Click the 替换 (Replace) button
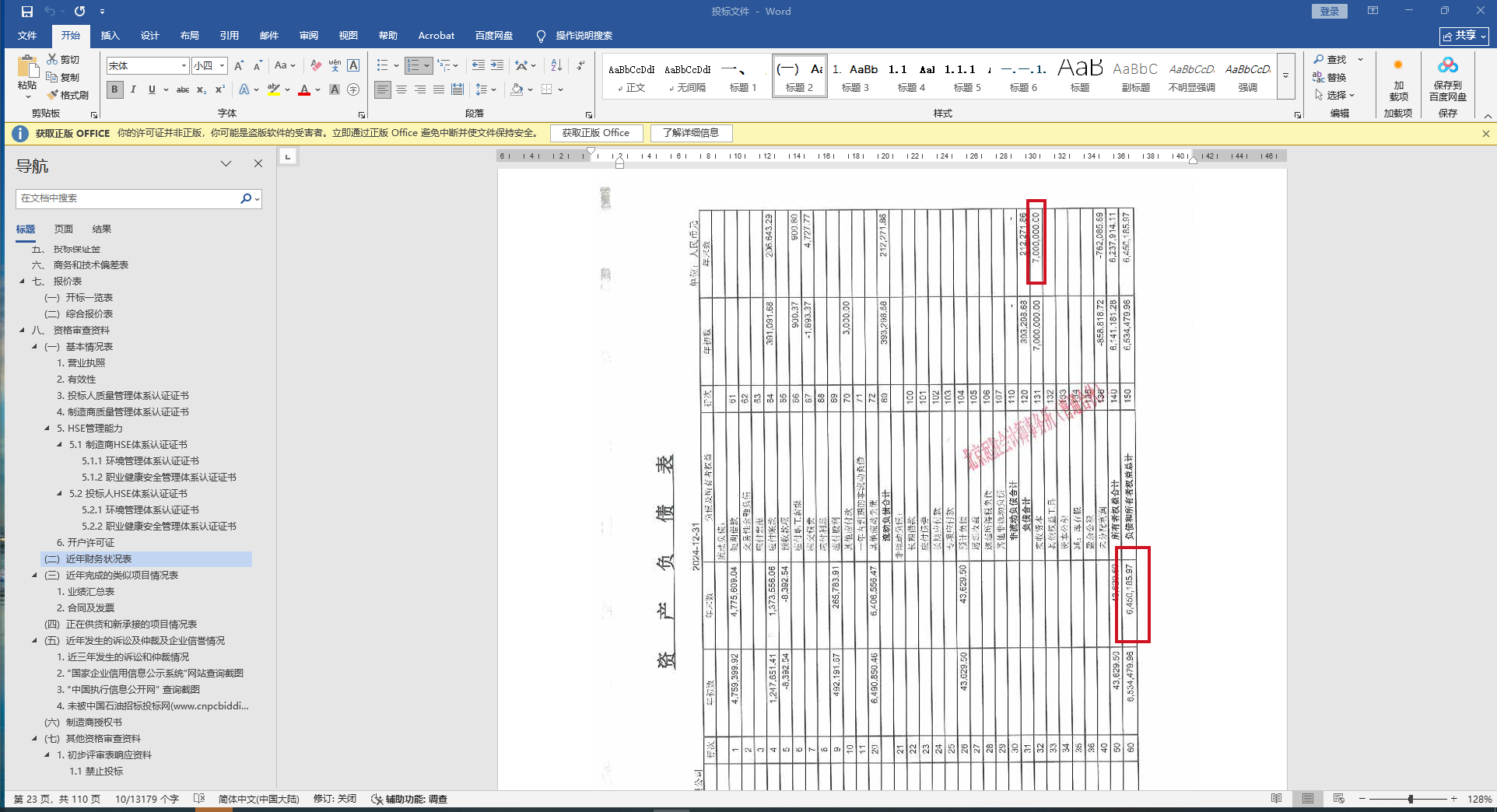 point(1330,77)
